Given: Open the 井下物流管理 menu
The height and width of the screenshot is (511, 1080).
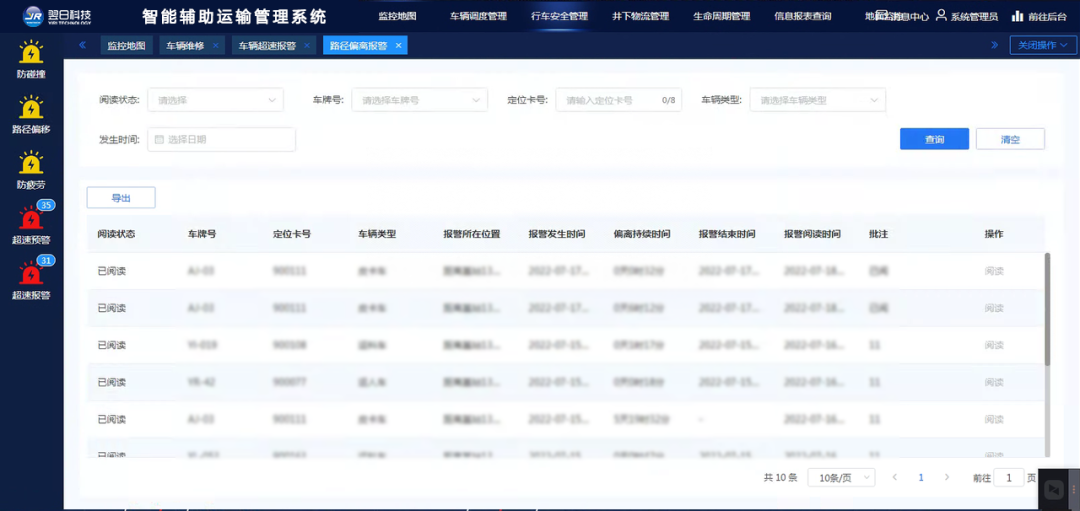Looking at the screenshot, I should 641,16.
